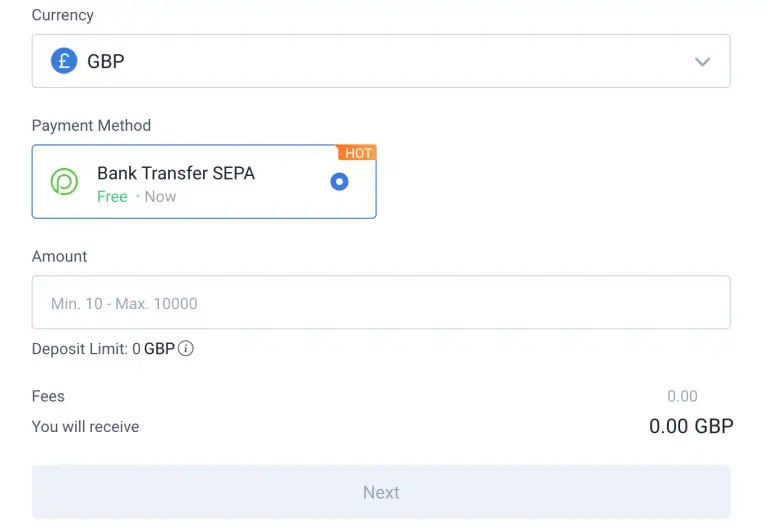Click the You will receive label

(85, 427)
